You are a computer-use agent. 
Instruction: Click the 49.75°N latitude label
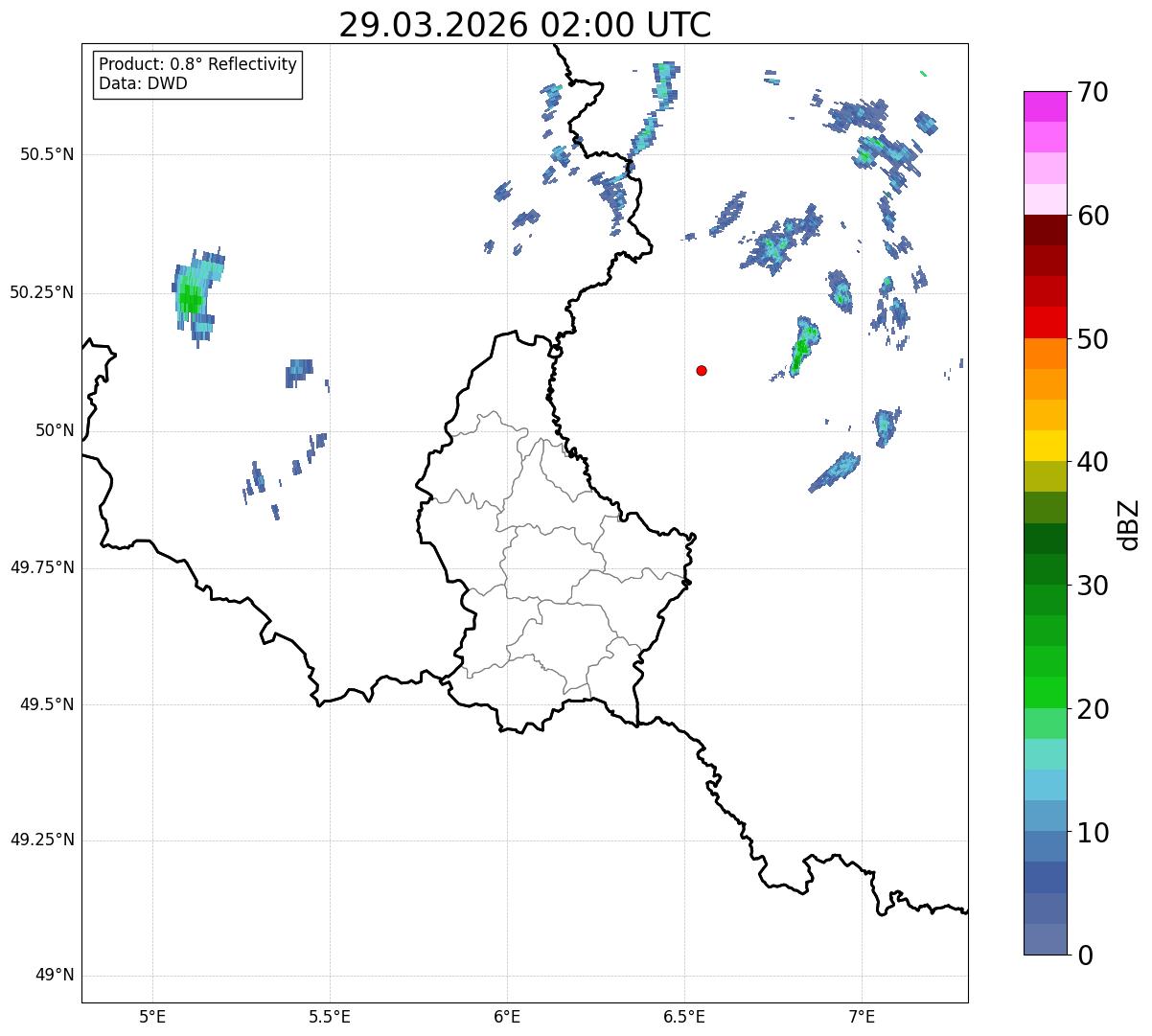(x=42, y=567)
